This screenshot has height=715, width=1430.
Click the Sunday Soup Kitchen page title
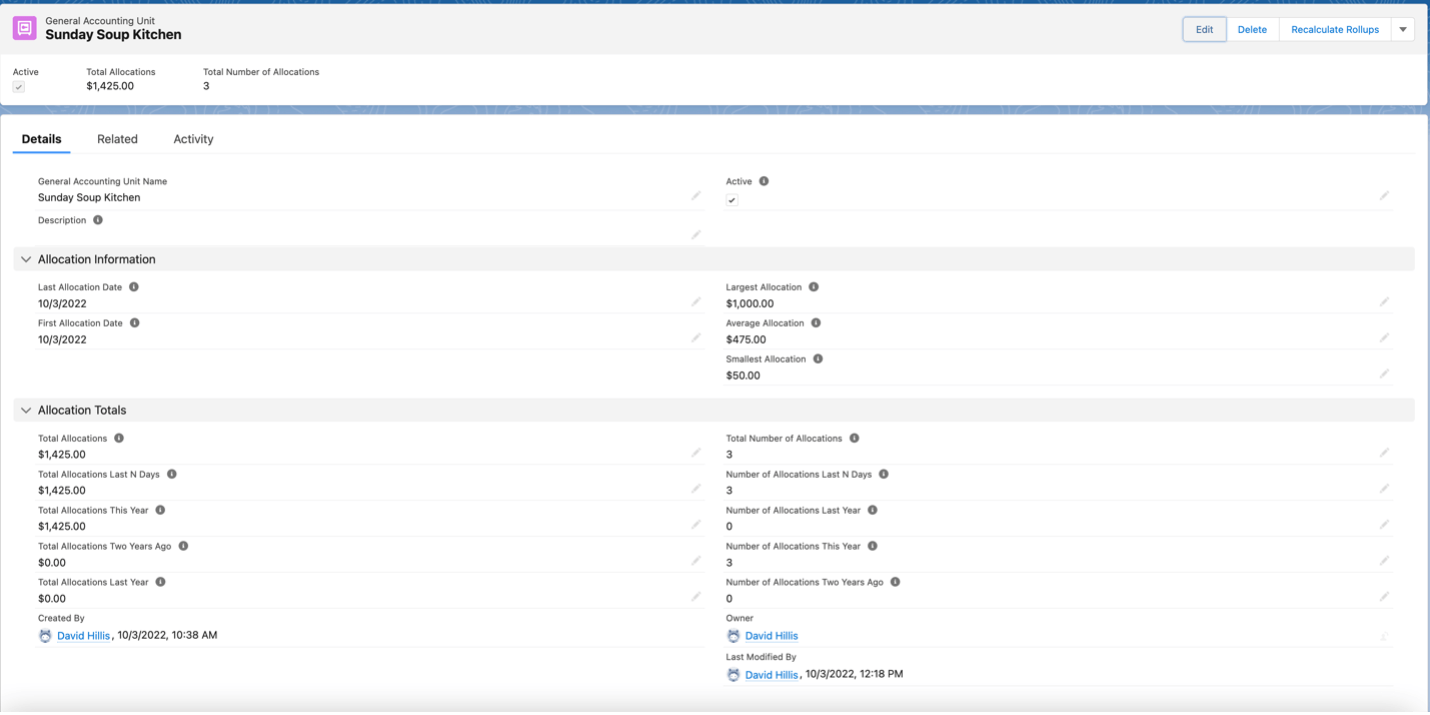113,35
